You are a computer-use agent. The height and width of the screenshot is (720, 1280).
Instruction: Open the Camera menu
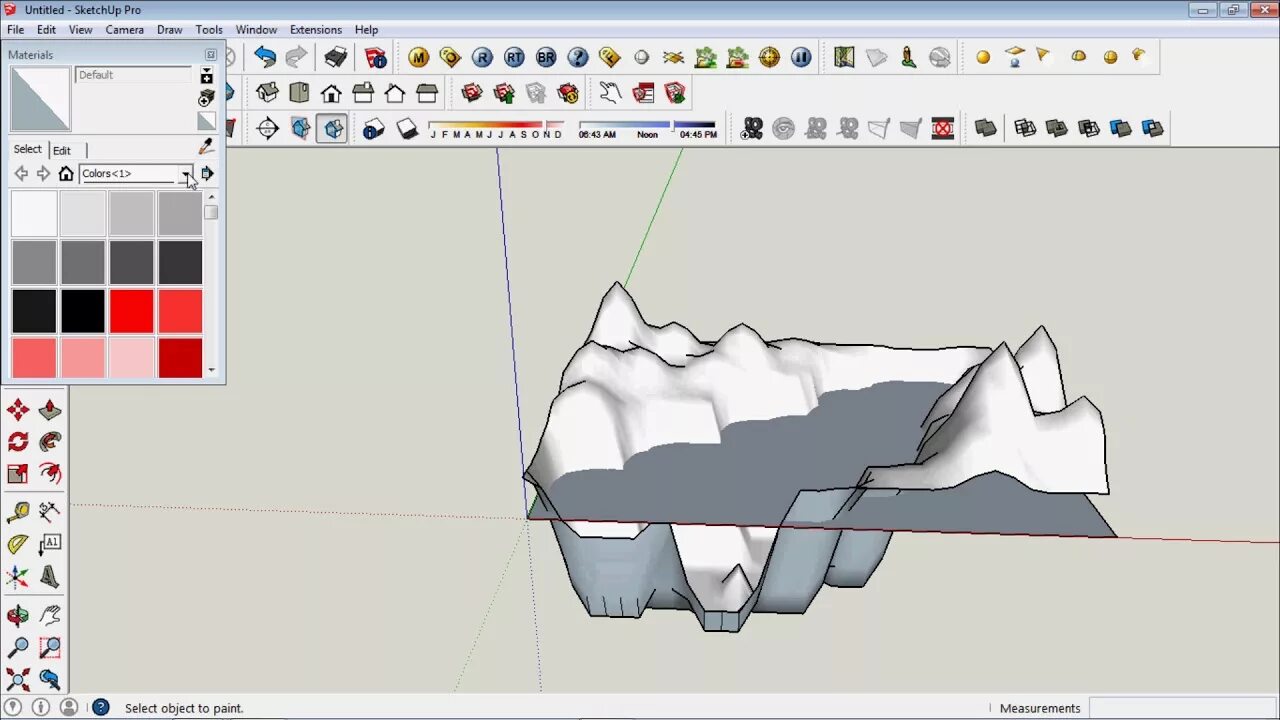(x=124, y=29)
